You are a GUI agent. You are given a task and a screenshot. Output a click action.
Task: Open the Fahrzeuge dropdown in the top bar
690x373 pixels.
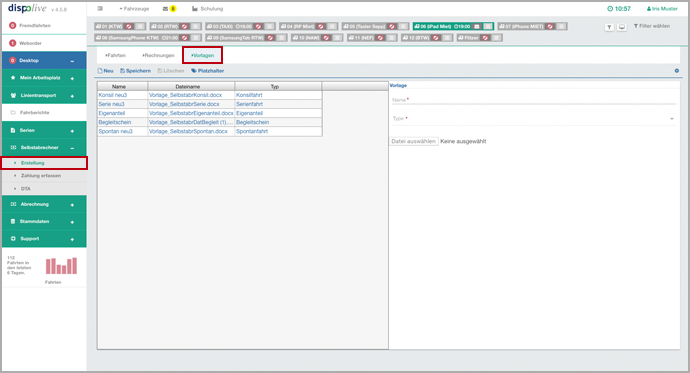pyautogui.click(x=134, y=9)
